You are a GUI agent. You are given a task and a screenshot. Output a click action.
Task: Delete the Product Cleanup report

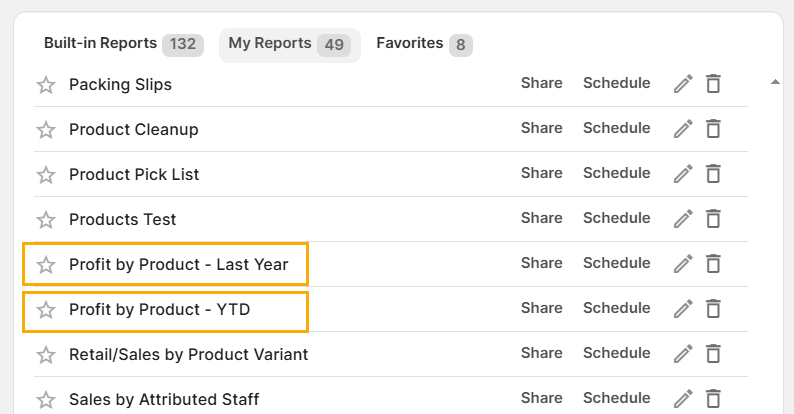pyautogui.click(x=713, y=129)
